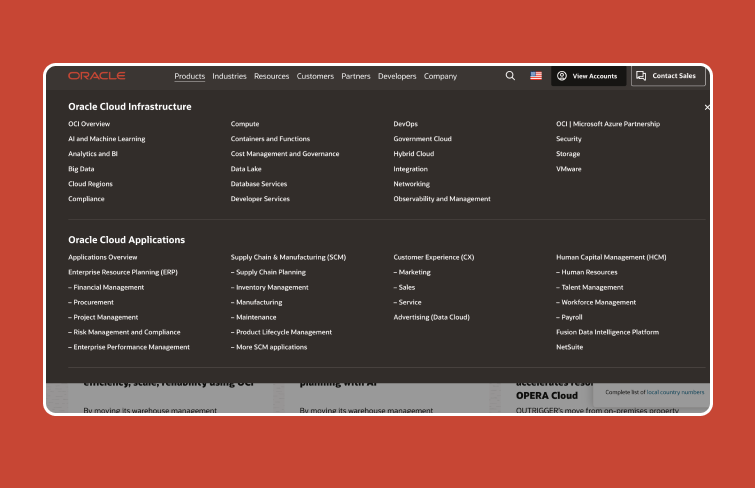Open the Resources menu
Viewport: 755px width, 488px height.
click(x=272, y=76)
